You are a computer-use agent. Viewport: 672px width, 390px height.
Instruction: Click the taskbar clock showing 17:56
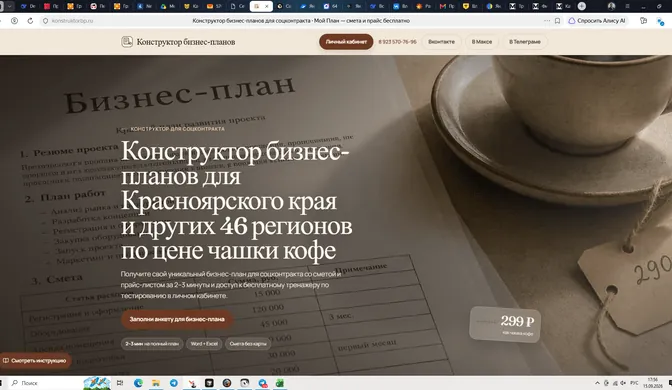tap(653, 383)
